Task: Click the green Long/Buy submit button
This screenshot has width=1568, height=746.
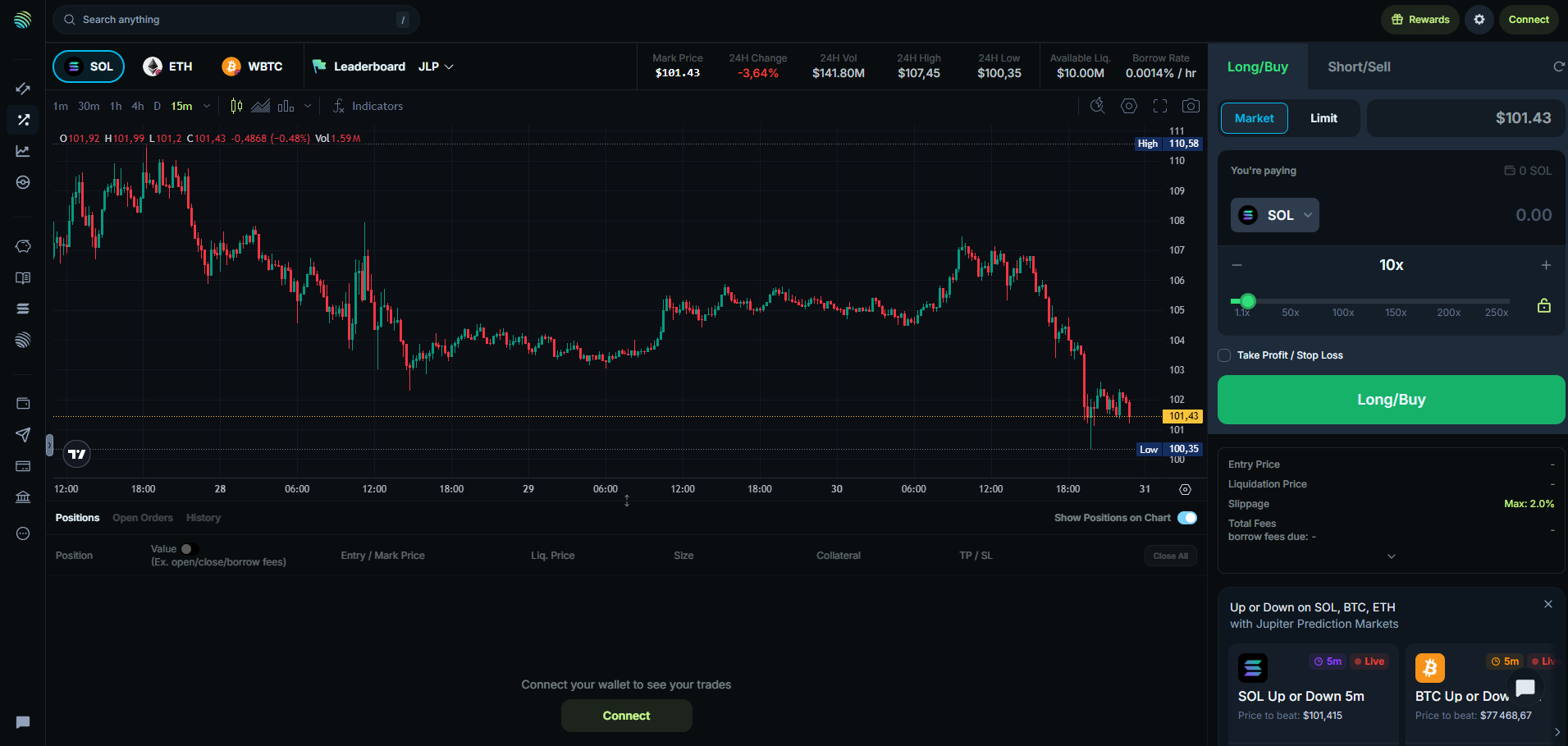Action: pos(1392,400)
